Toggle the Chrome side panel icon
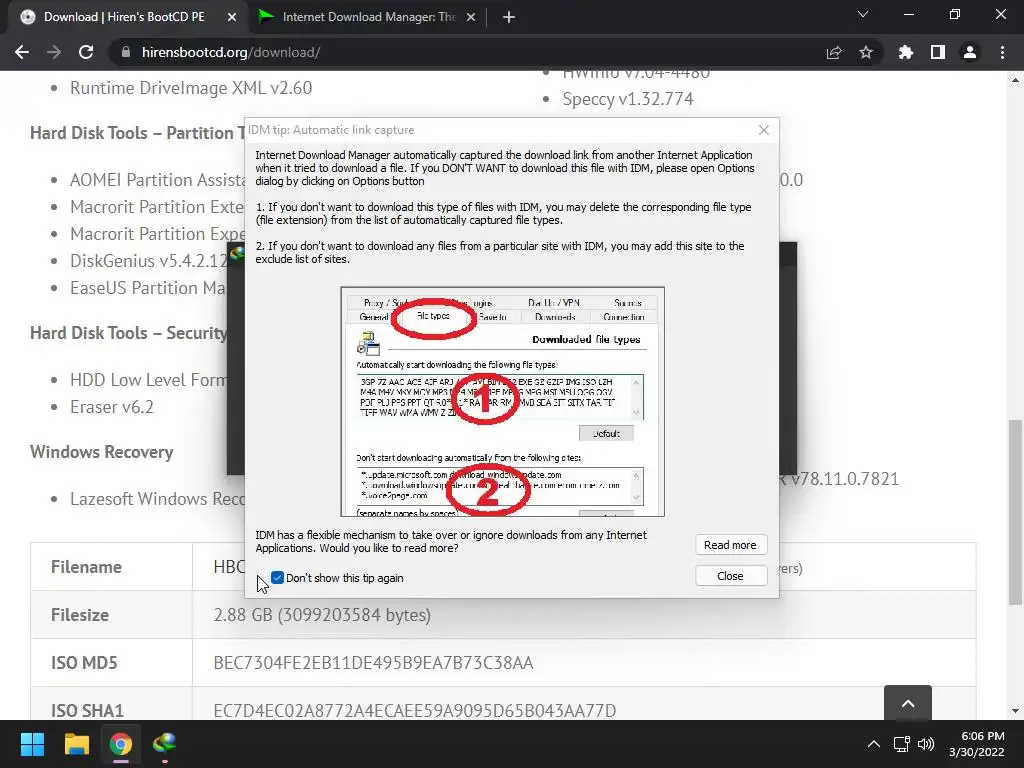1024x768 pixels. [x=938, y=52]
